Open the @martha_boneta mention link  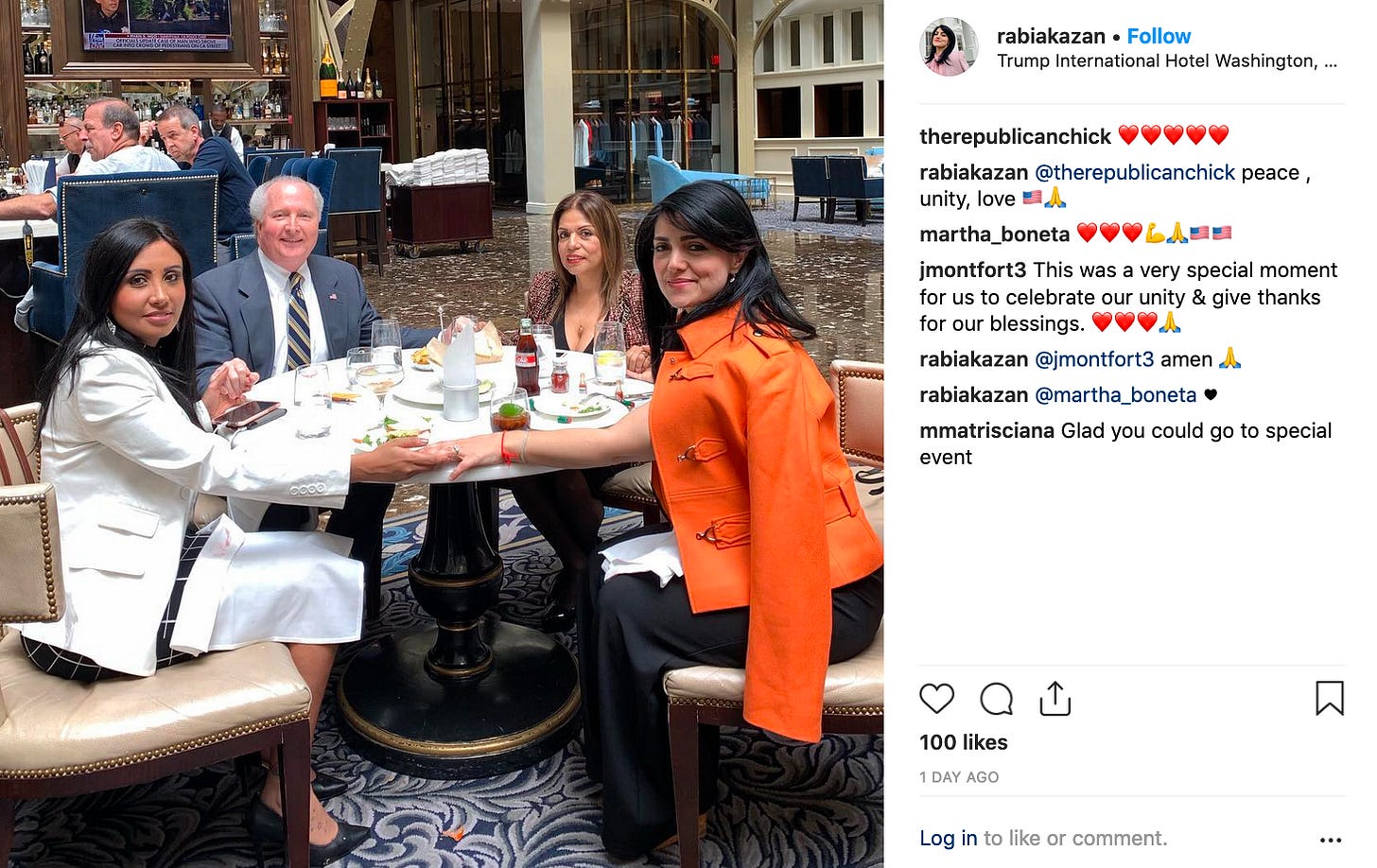click(x=1116, y=395)
